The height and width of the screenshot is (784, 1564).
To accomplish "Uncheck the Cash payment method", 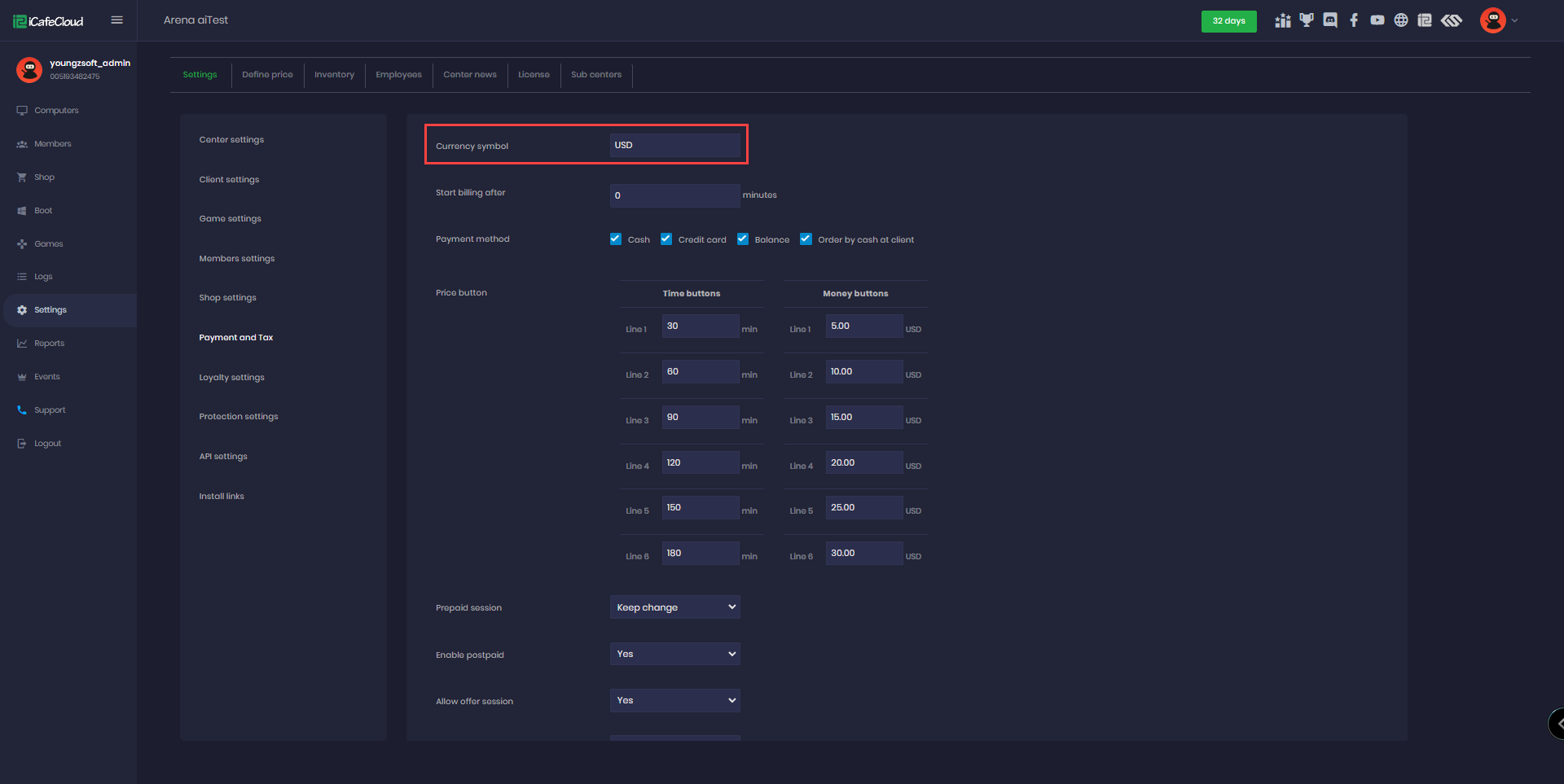I will 616,239.
